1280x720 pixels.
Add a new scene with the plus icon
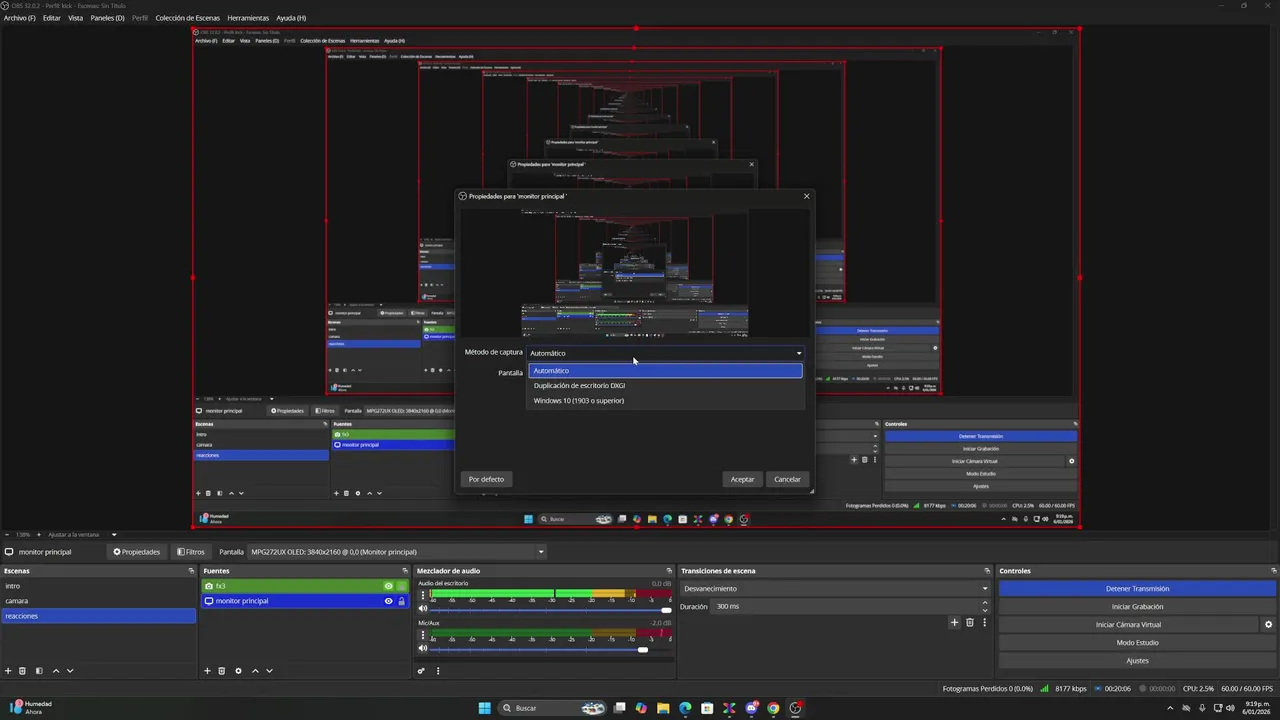[x=8, y=671]
